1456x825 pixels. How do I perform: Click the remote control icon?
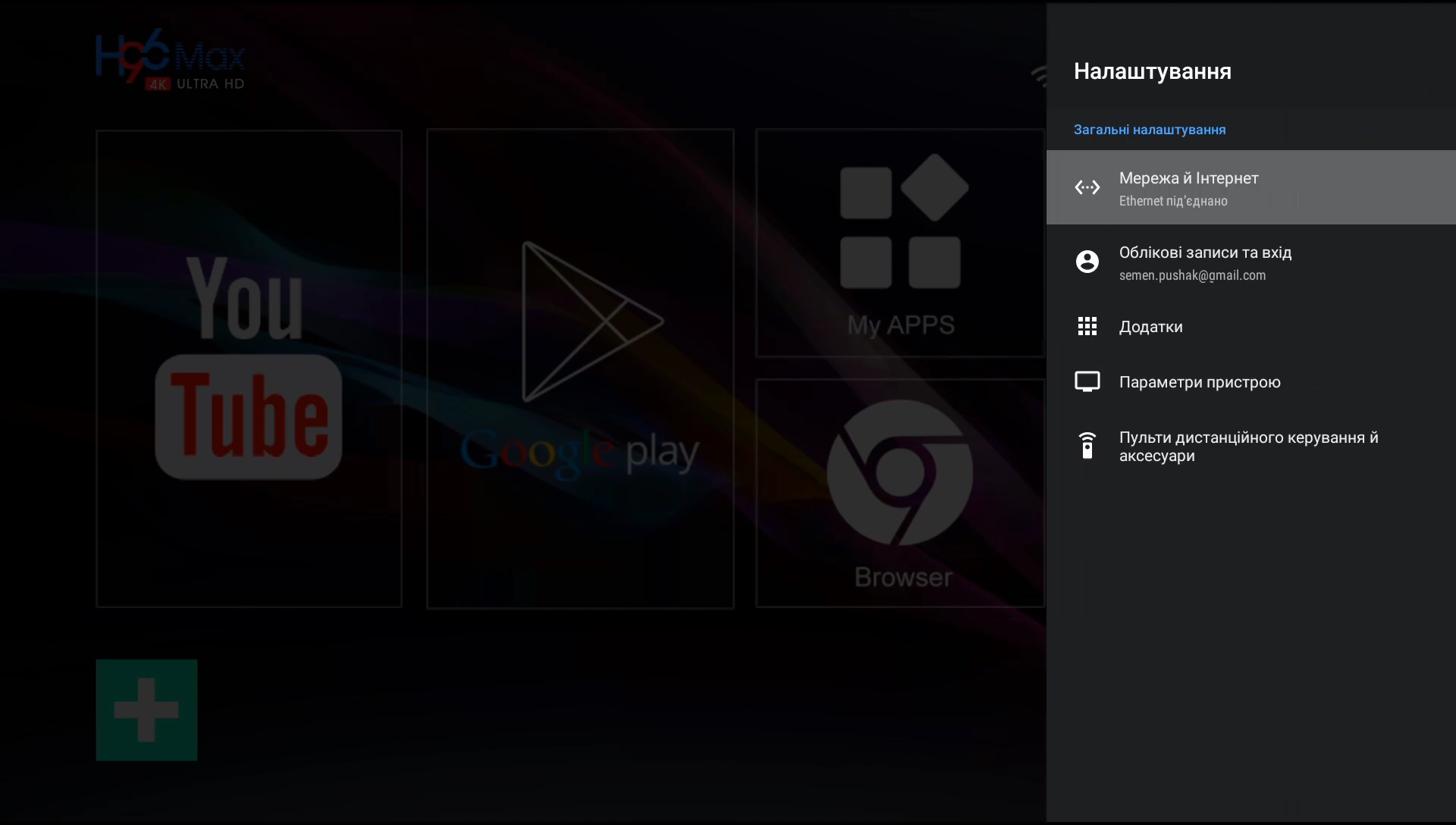pos(1087,446)
